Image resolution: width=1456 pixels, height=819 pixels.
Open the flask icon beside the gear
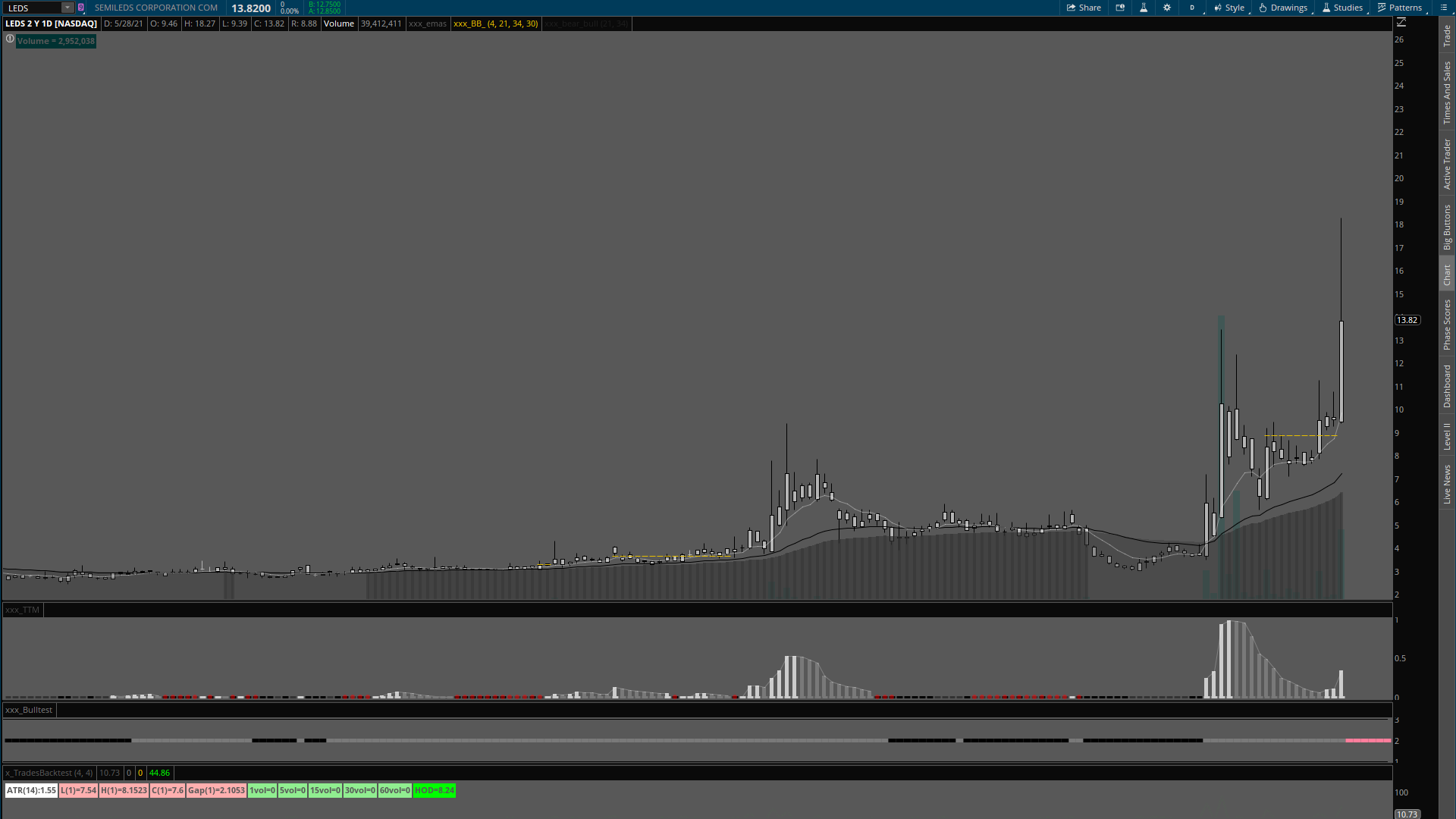coord(1144,8)
